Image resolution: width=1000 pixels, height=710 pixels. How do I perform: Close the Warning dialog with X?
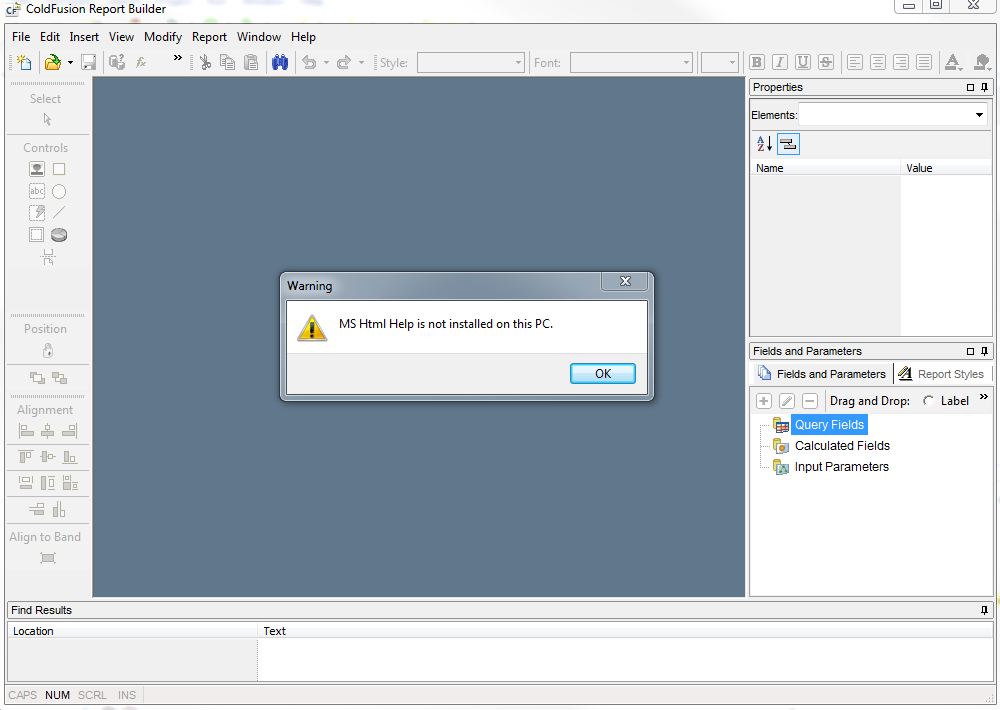click(x=625, y=281)
